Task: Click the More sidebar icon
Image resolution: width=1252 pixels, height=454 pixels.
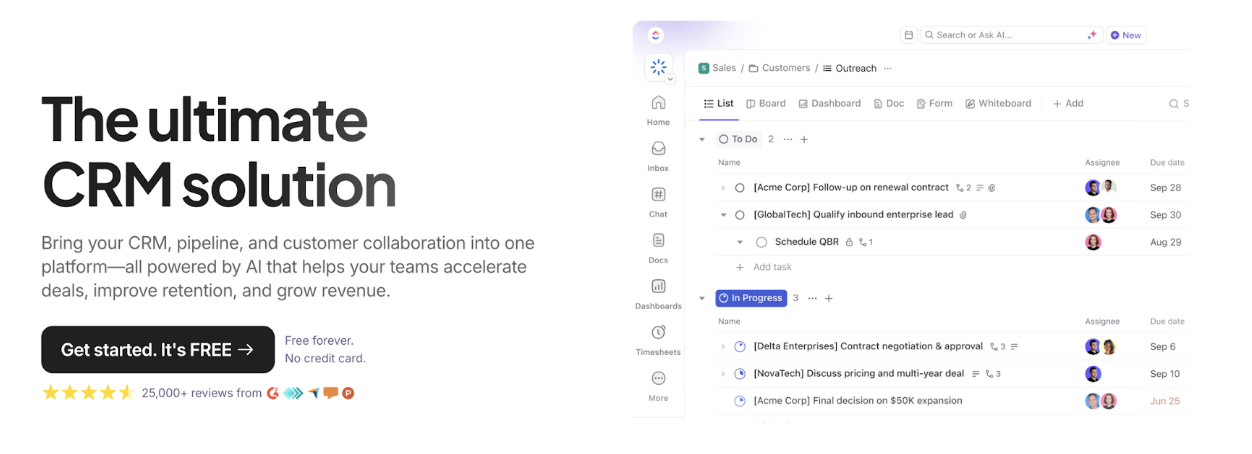Action: (658, 379)
